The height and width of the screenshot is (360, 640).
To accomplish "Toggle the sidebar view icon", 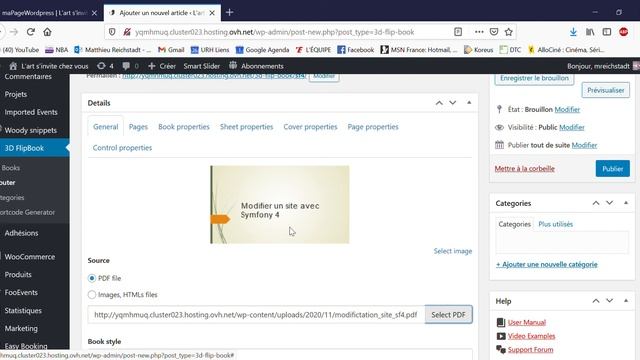I will (607, 32).
